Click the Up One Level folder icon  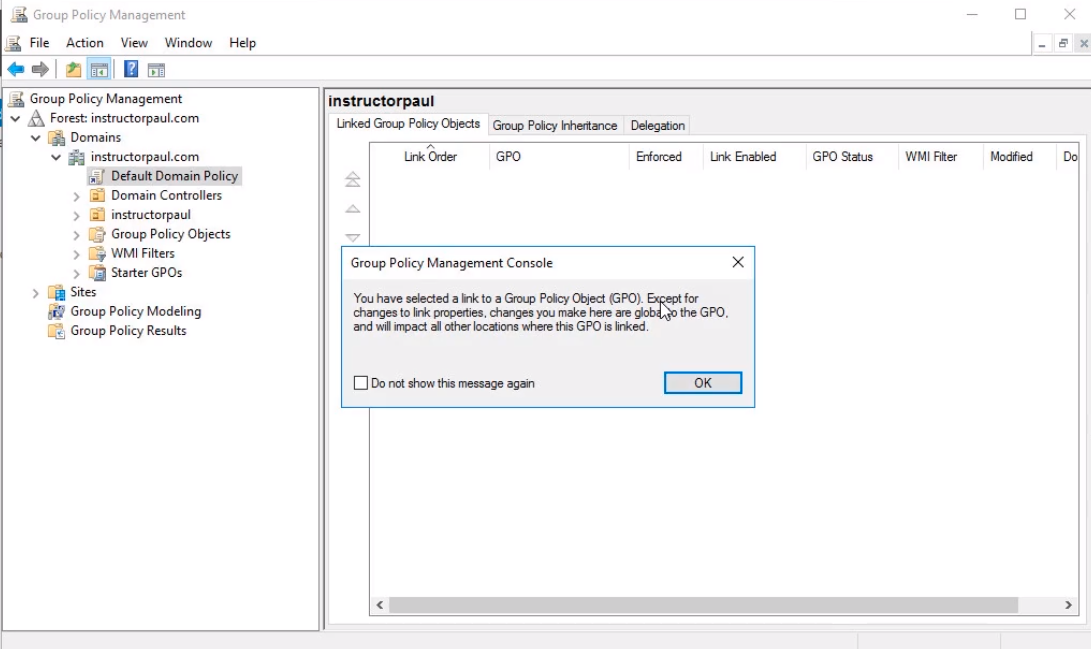coord(73,70)
